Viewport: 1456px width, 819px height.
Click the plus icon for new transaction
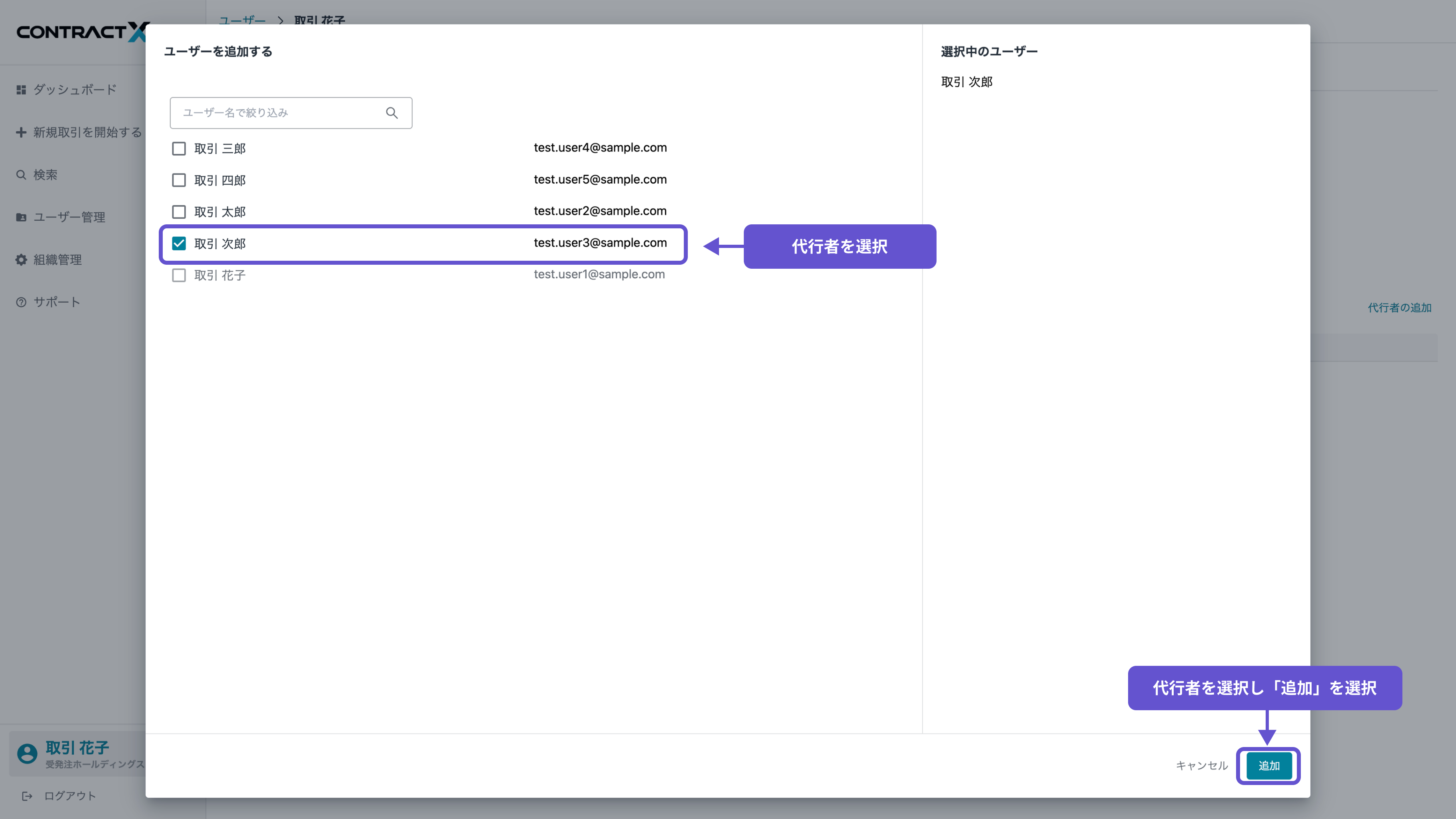22,132
